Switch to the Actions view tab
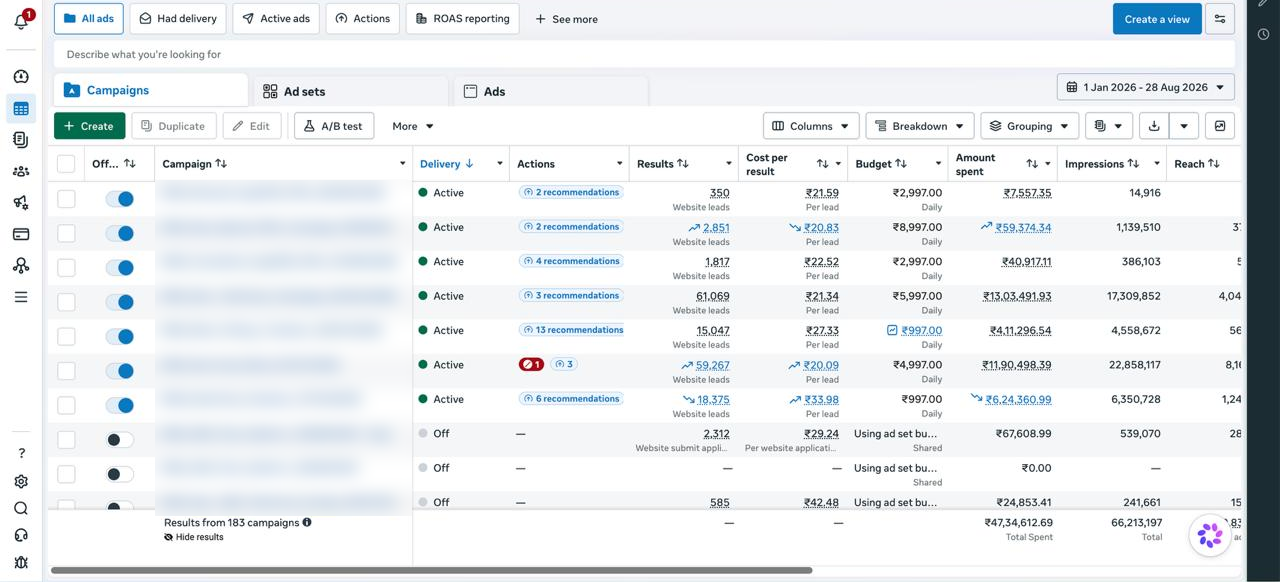1280x582 pixels. tap(363, 19)
